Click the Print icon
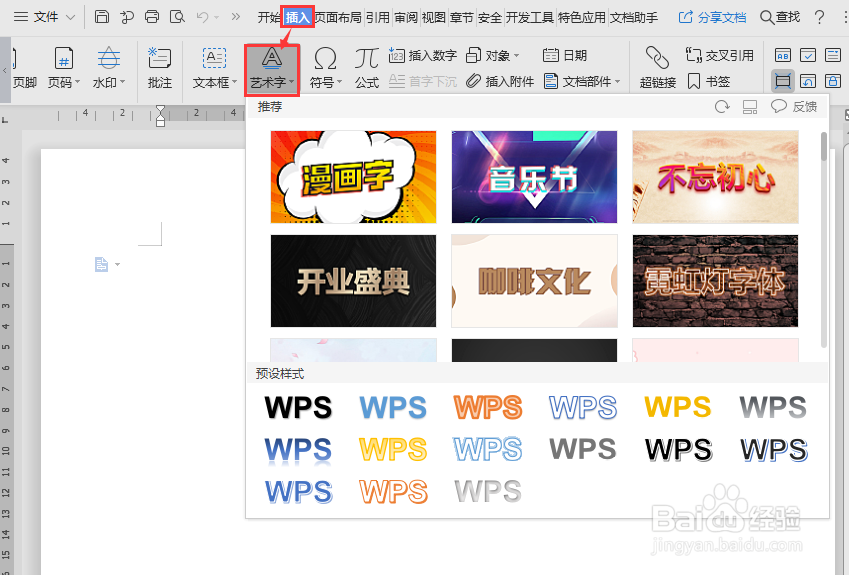The height and width of the screenshot is (575, 849). (152, 17)
